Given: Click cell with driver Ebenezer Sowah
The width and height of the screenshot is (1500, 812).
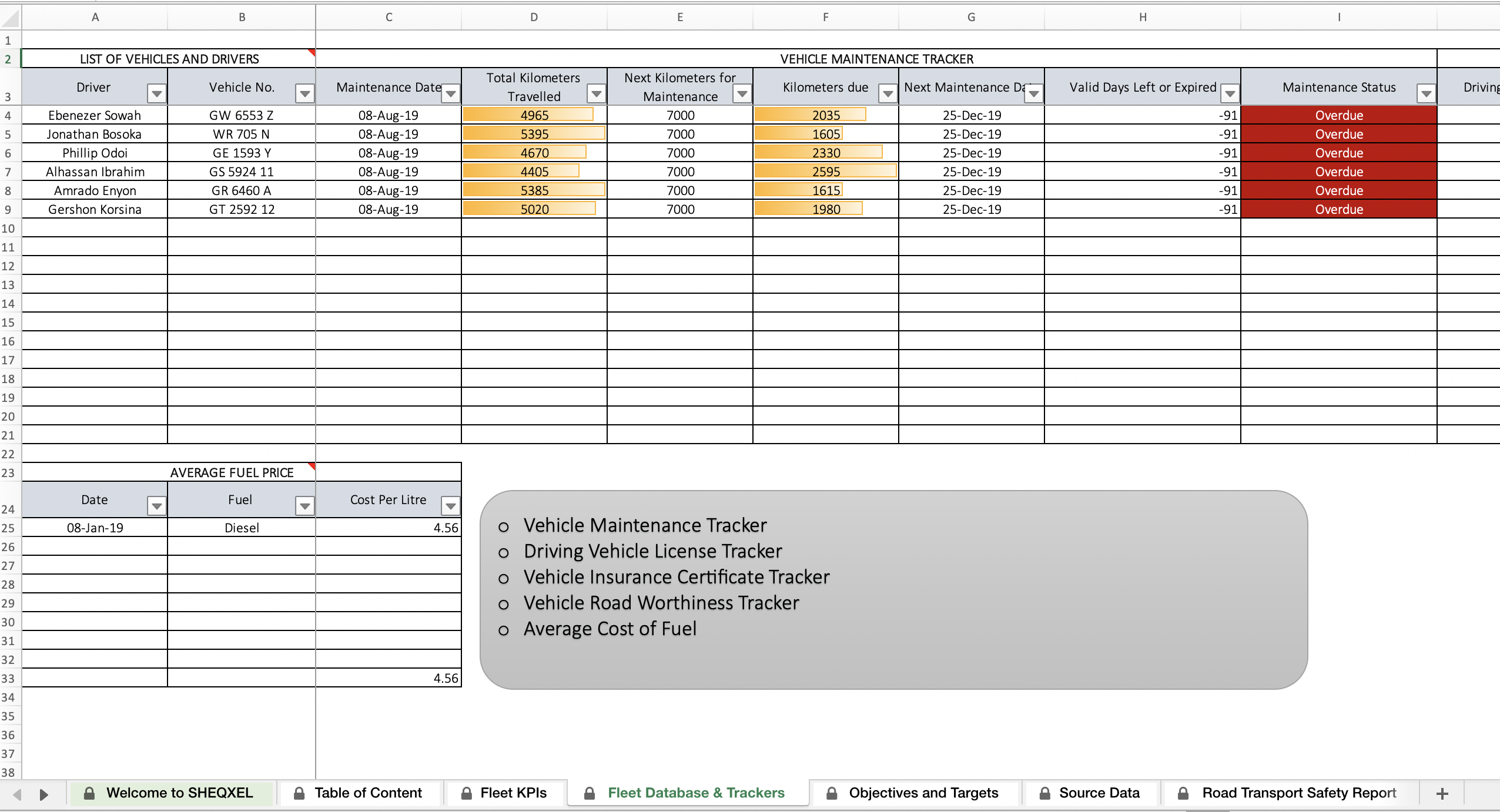Looking at the screenshot, I should [95, 115].
